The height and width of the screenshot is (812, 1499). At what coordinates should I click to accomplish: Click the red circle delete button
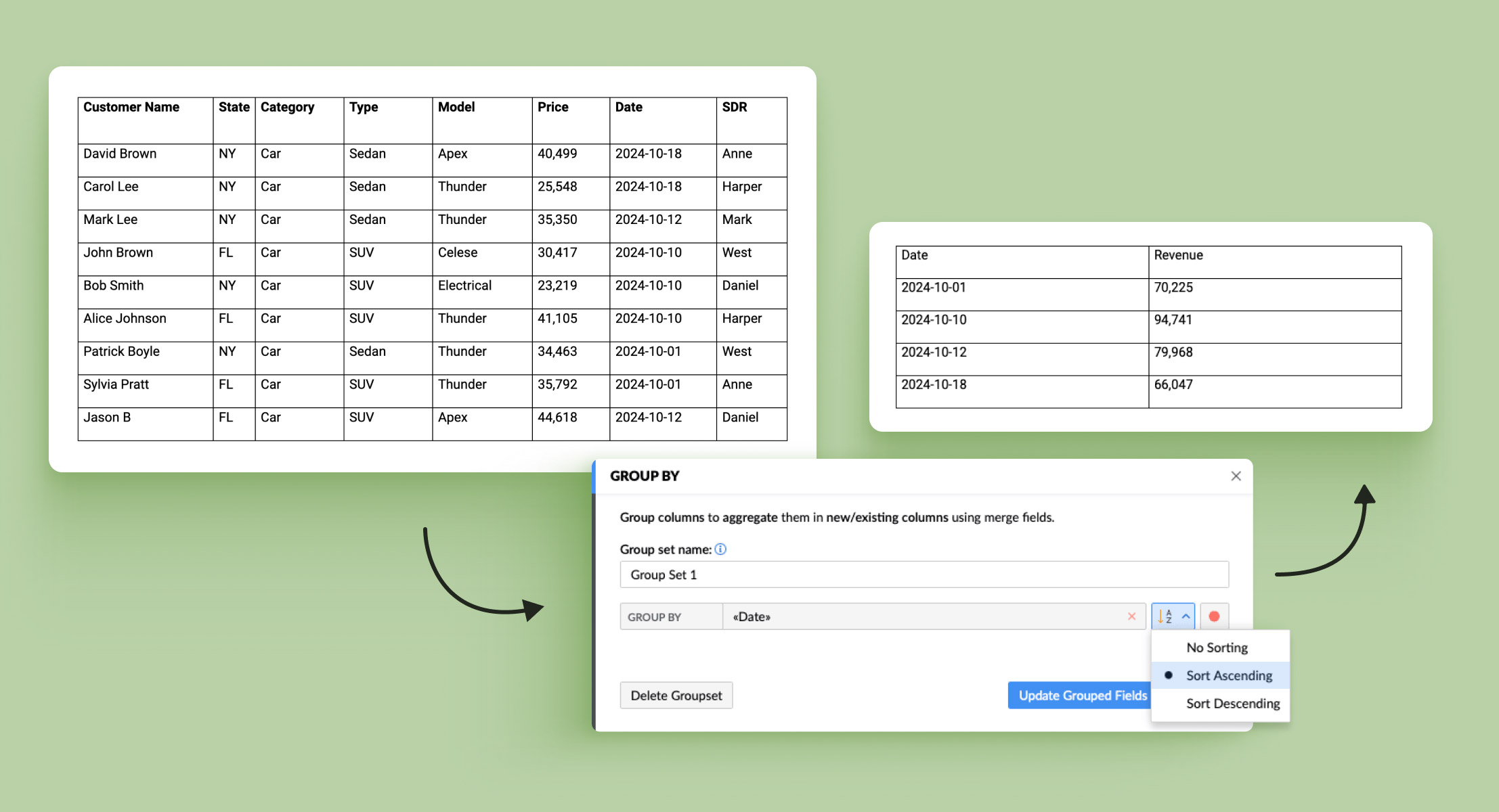1214,616
